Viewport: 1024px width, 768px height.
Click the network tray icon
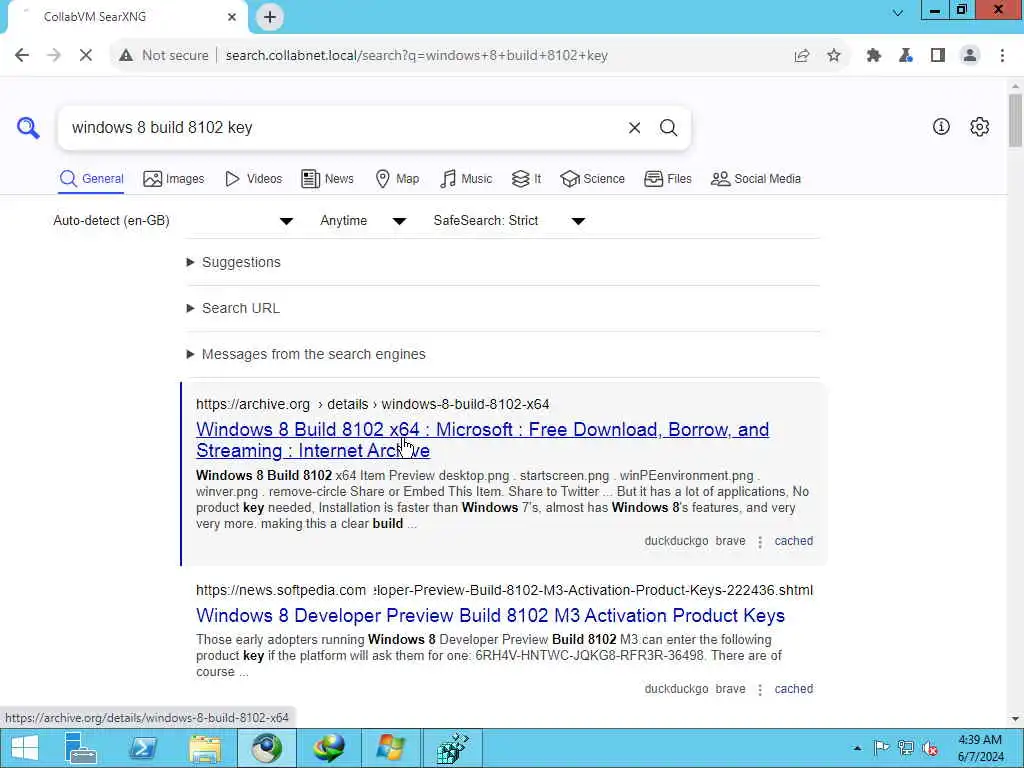pos(905,748)
